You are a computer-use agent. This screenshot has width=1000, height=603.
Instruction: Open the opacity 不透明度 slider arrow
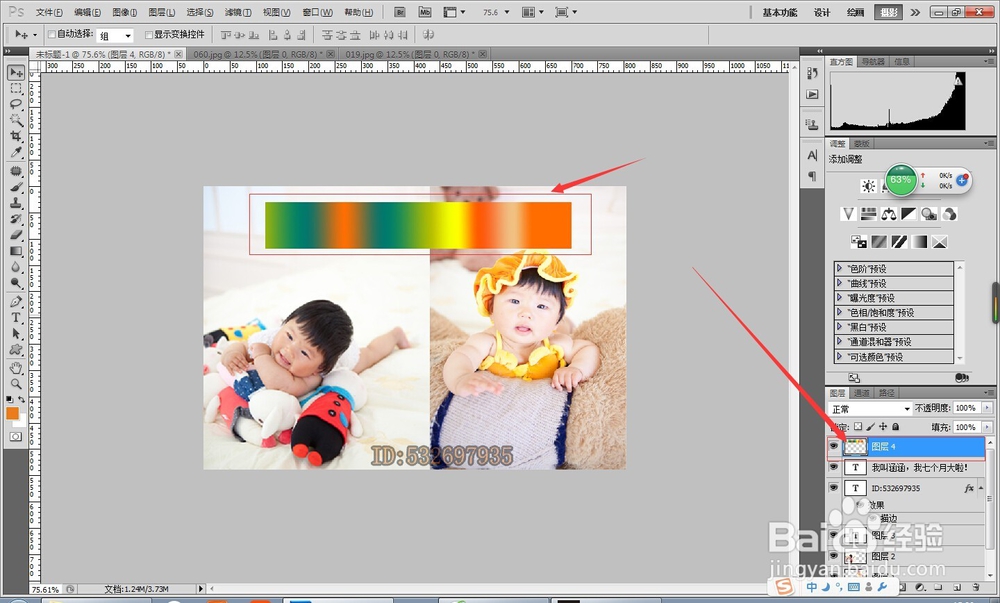point(987,408)
